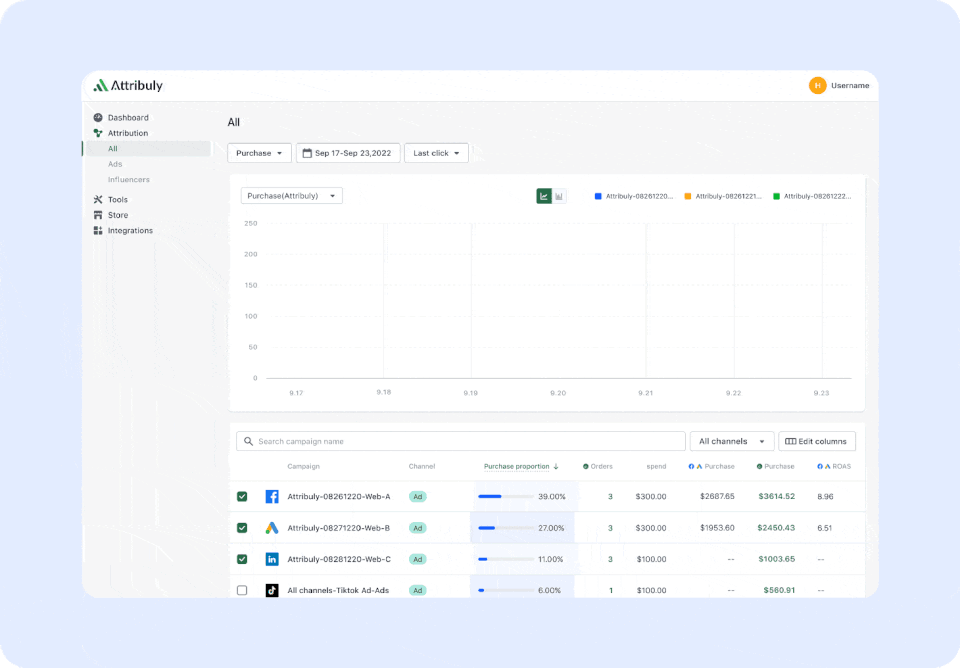
Task: Switch chart to bar view icon
Action: [x=559, y=196]
